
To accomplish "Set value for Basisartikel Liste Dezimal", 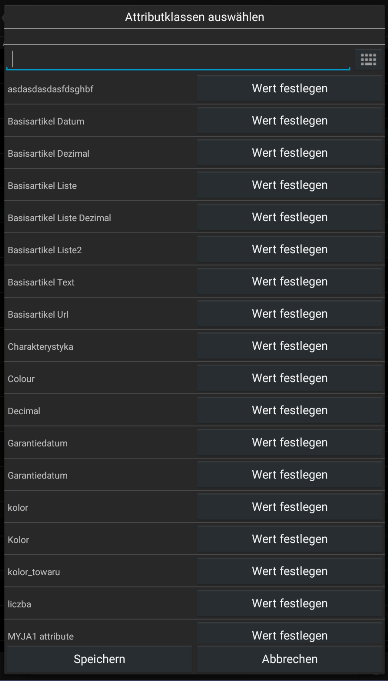I will (x=289, y=217).
